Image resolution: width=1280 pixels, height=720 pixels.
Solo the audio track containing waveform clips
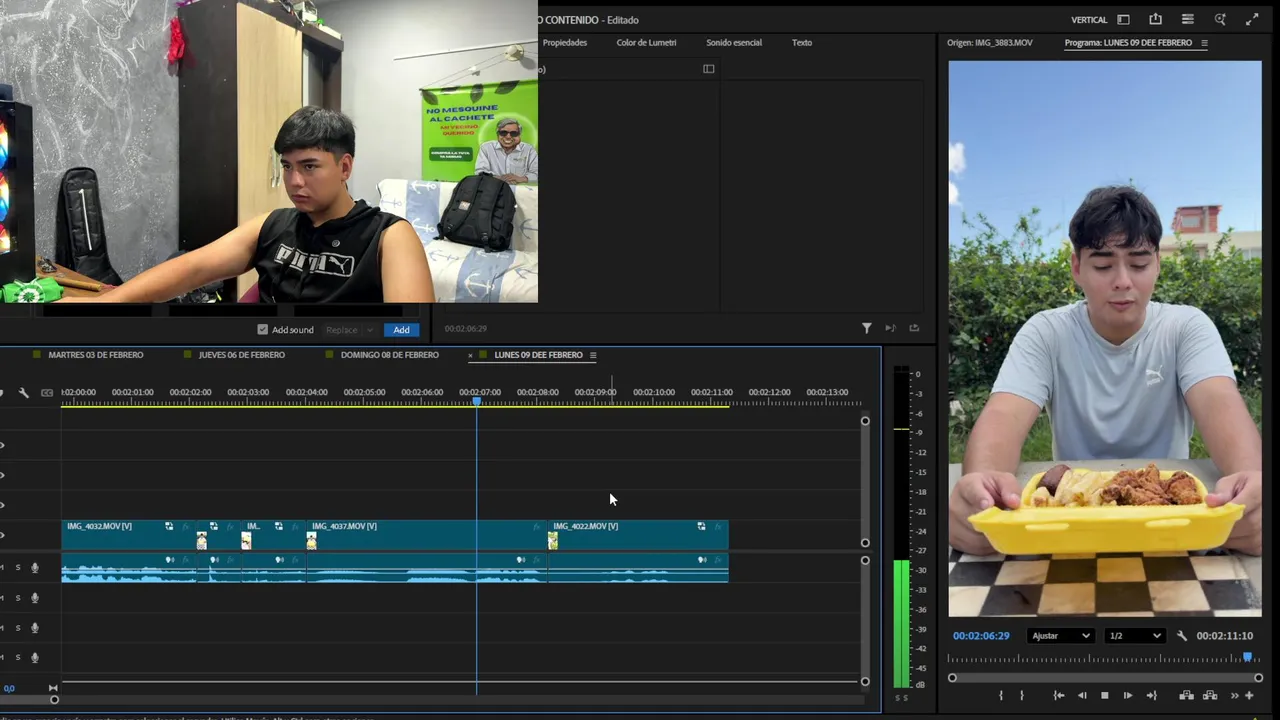click(x=17, y=568)
